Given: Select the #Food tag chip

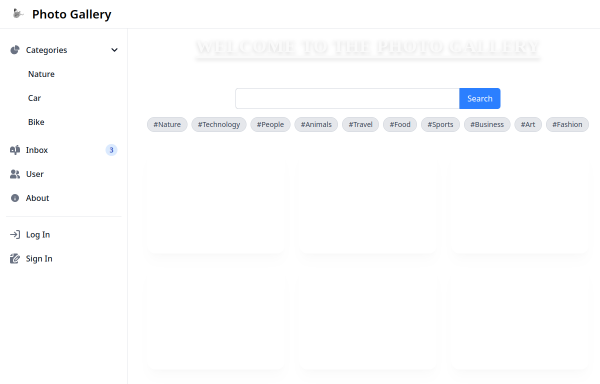Looking at the screenshot, I should pyautogui.click(x=400, y=124).
